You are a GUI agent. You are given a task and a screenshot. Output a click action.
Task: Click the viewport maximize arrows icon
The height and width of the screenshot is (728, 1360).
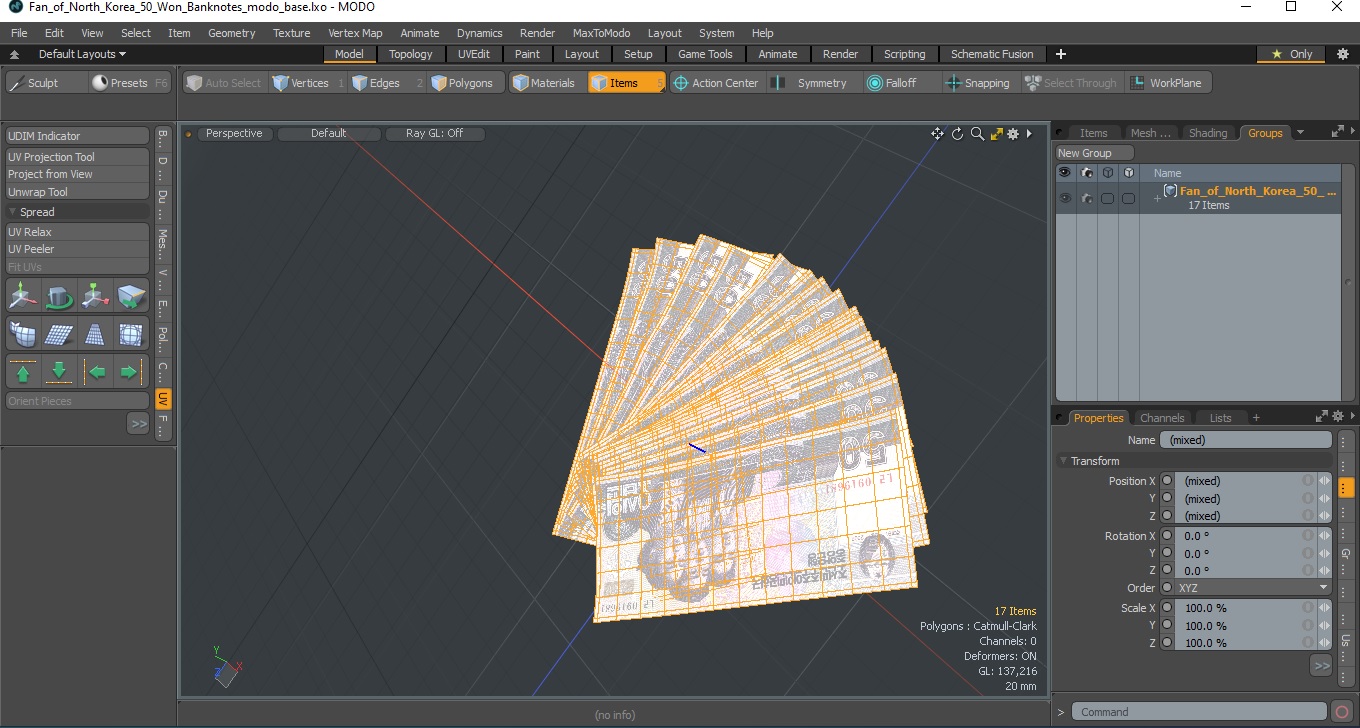pyautogui.click(x=996, y=134)
